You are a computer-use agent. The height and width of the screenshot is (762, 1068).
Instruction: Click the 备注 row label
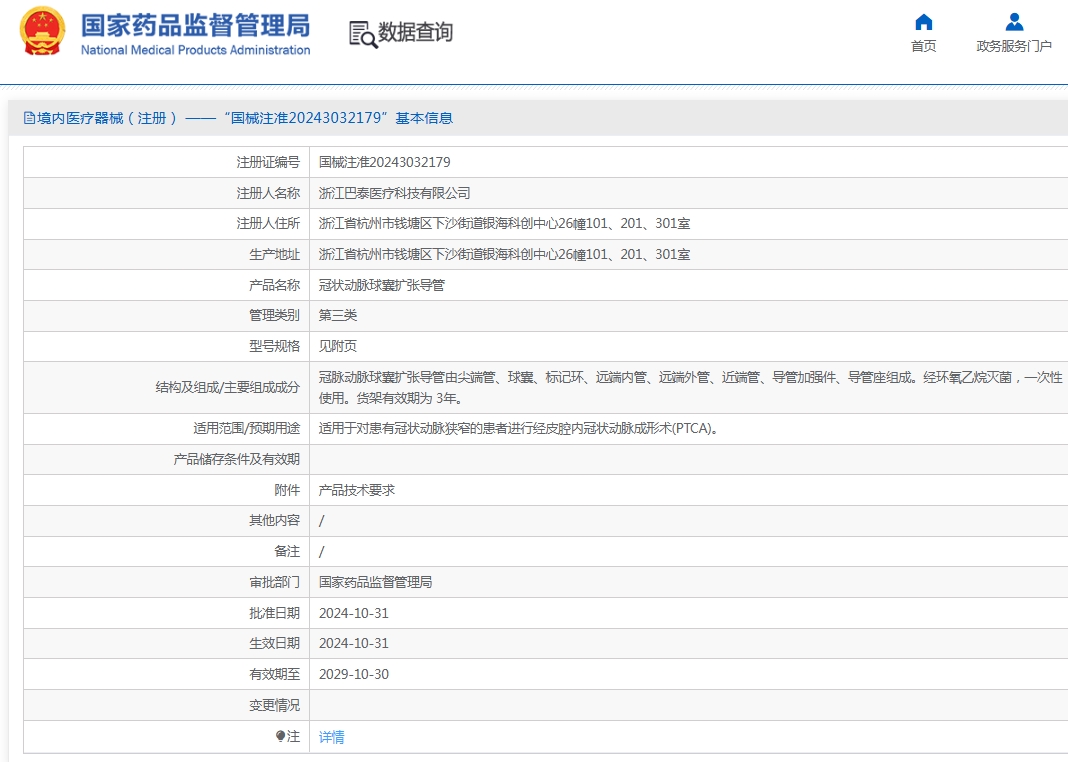(x=287, y=552)
